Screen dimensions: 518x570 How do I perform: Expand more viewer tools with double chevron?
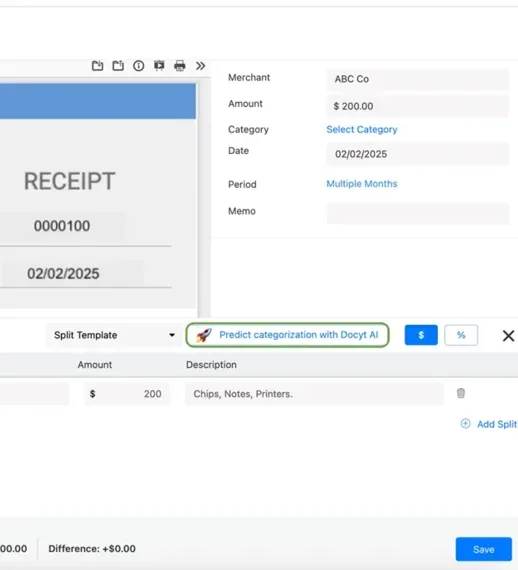(200, 66)
